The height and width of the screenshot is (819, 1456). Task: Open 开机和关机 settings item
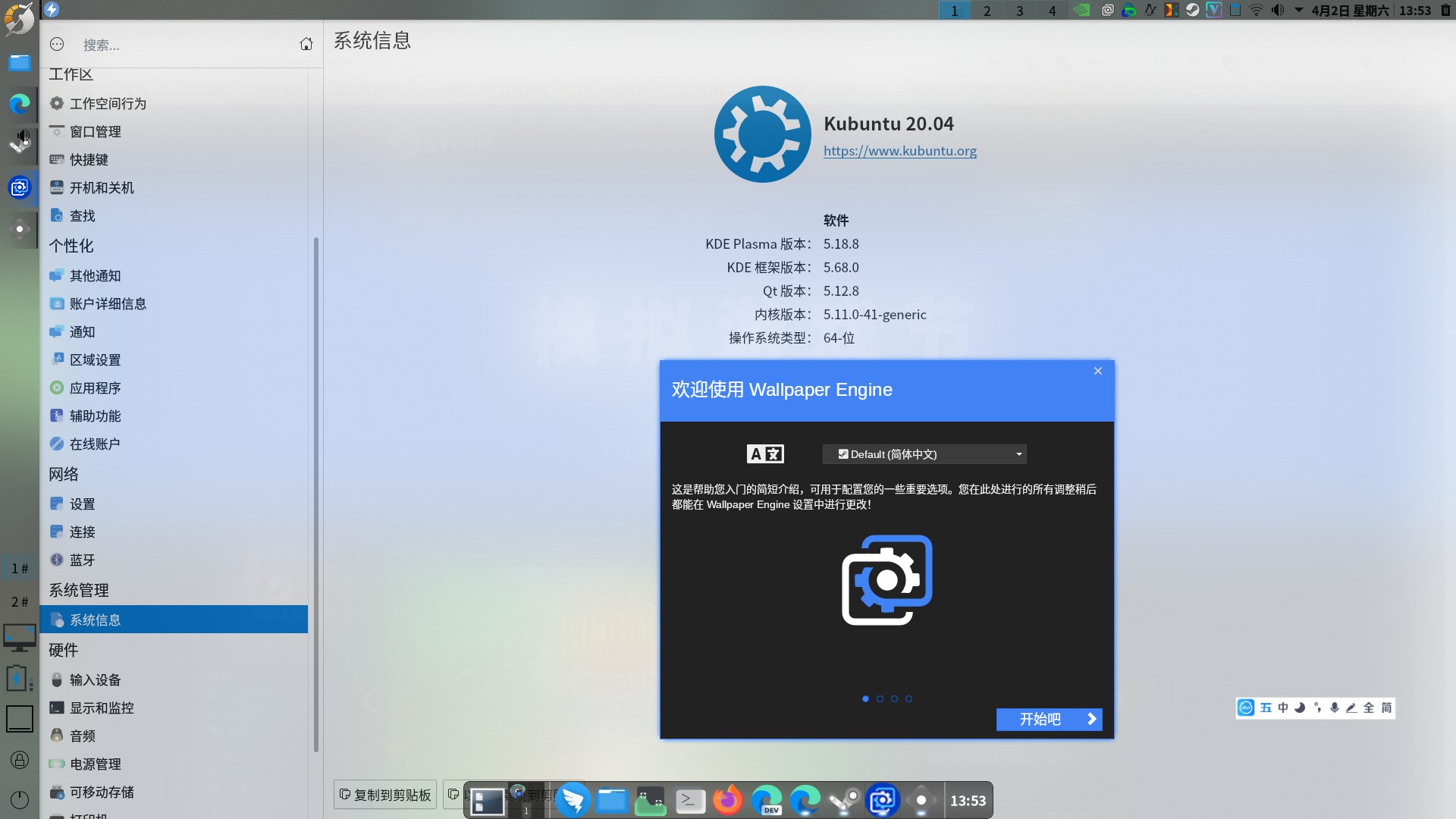pos(174,187)
